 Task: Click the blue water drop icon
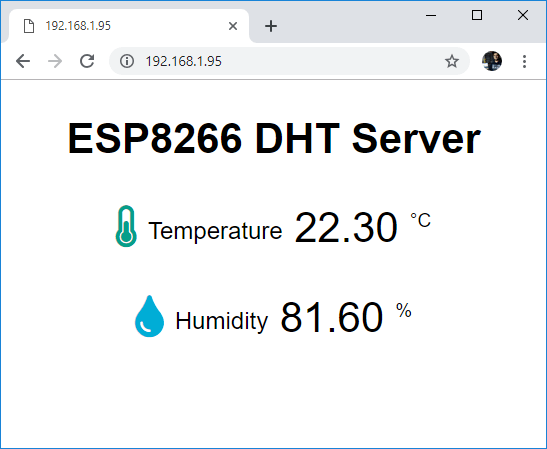[x=149, y=316]
